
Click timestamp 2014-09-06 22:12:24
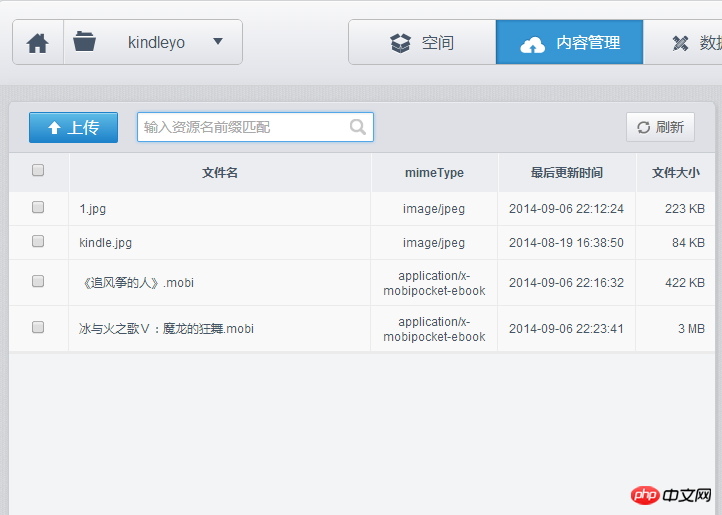pos(566,209)
